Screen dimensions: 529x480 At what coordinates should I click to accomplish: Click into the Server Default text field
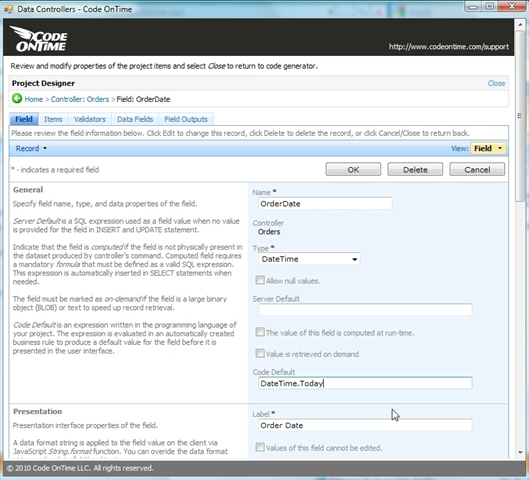pos(365,310)
